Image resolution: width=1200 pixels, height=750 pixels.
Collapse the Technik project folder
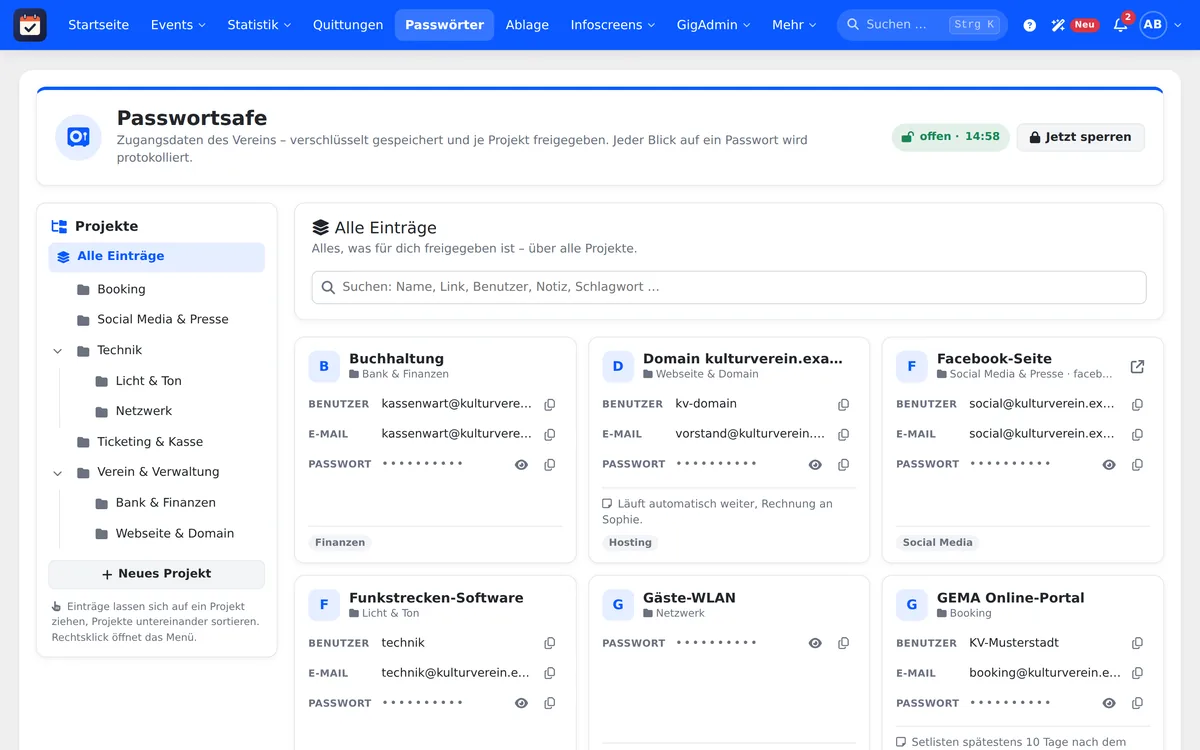[x=57, y=351]
